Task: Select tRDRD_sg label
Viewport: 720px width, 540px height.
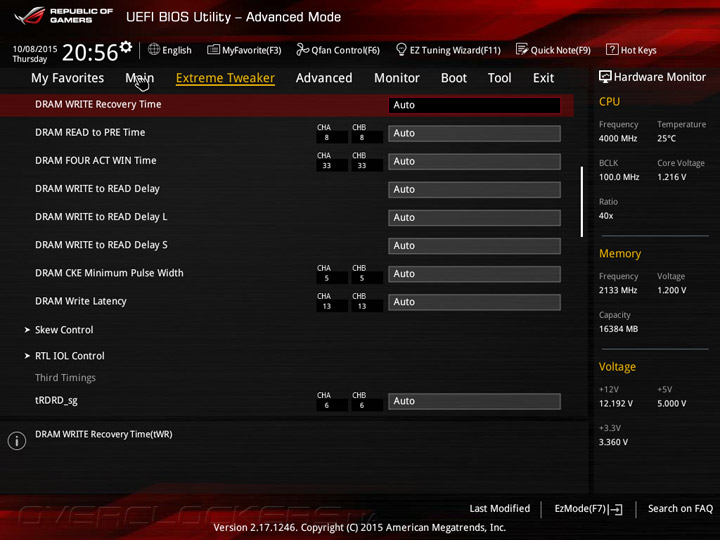Action: point(56,400)
